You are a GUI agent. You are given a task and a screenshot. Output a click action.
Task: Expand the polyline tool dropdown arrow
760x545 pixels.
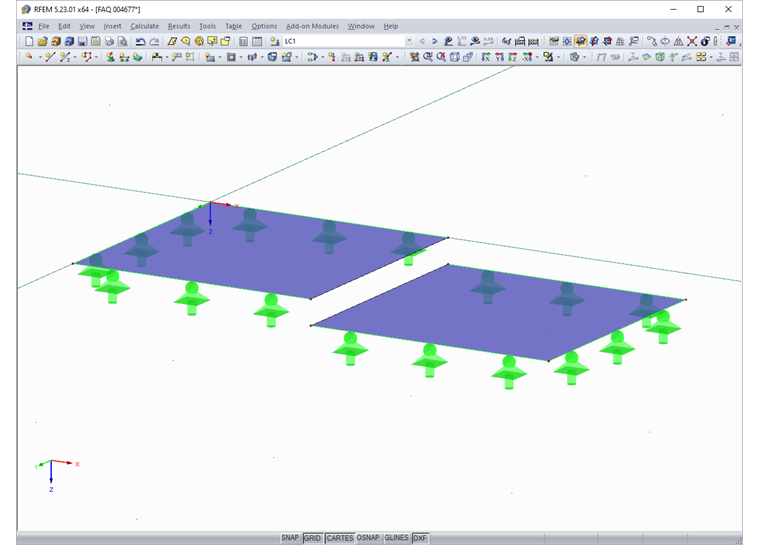pos(96,57)
